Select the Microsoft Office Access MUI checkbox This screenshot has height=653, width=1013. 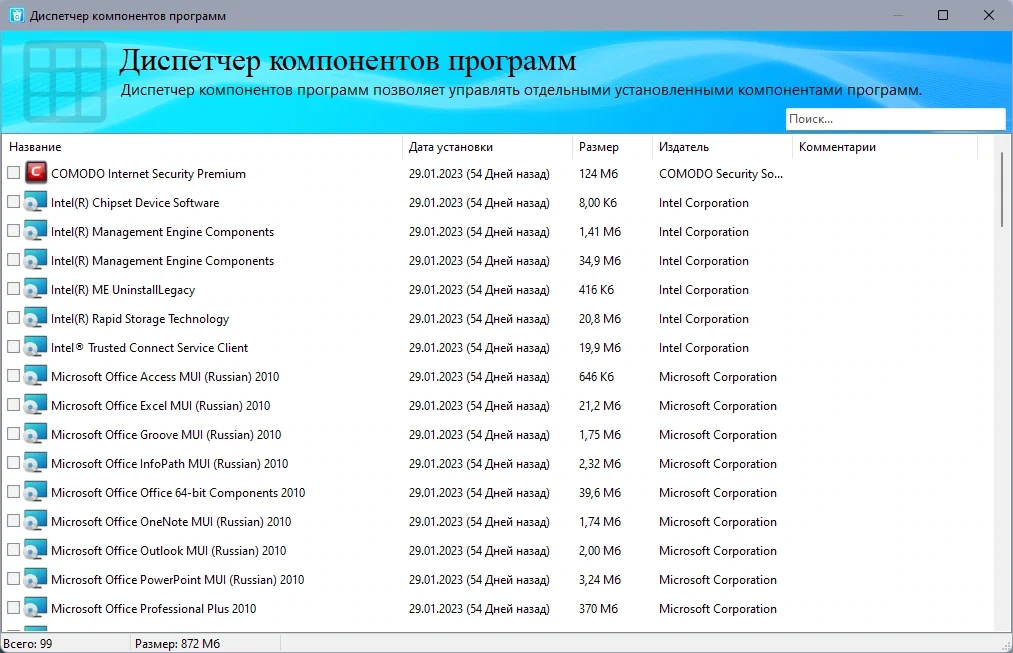(x=13, y=376)
